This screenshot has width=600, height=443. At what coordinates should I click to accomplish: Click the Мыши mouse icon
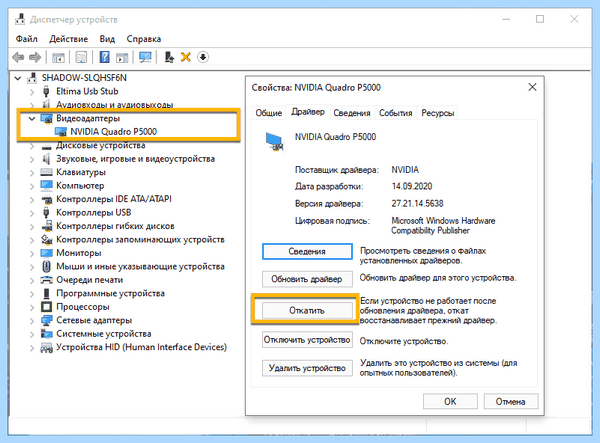(46, 266)
